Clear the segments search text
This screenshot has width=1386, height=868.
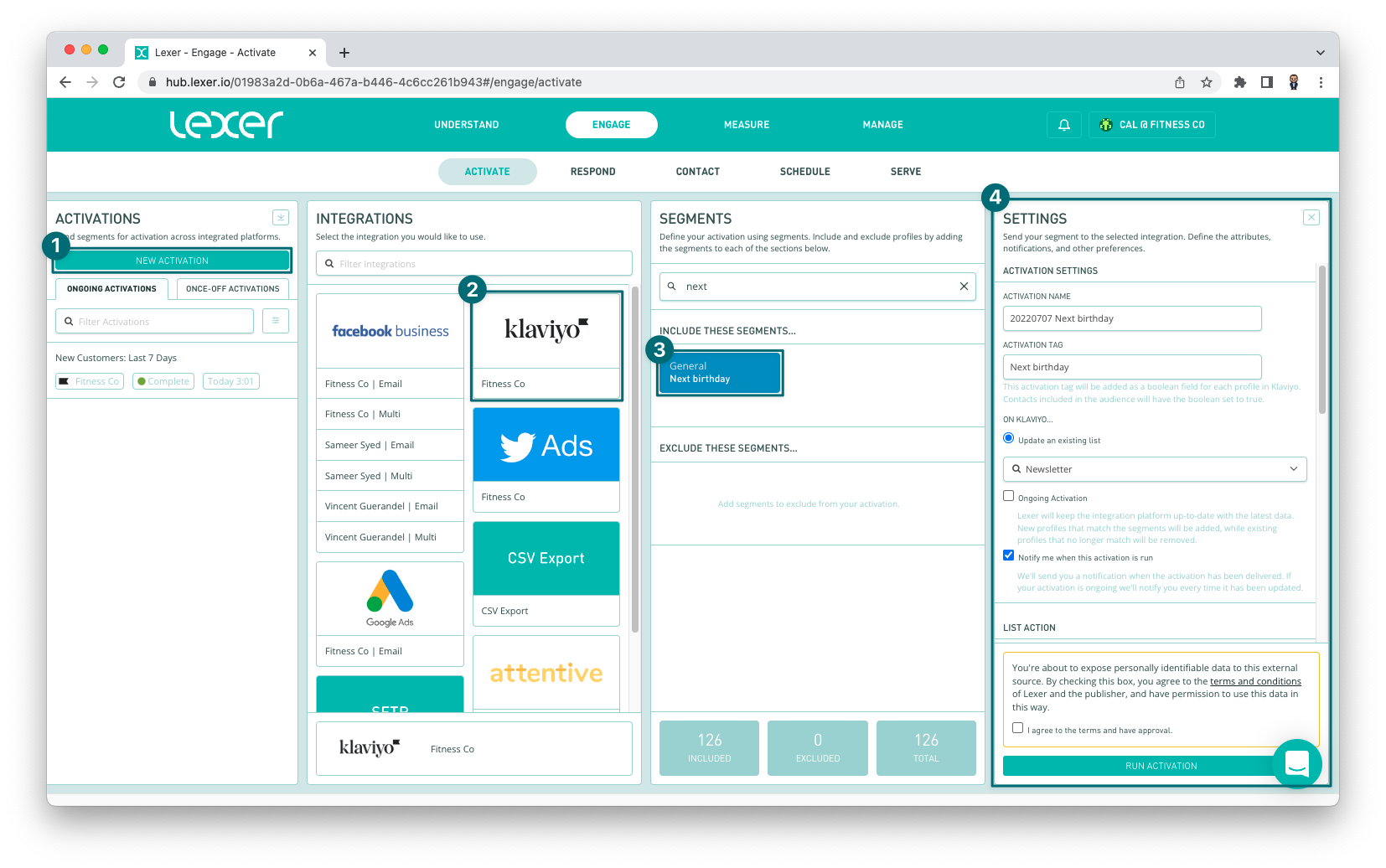coord(964,287)
